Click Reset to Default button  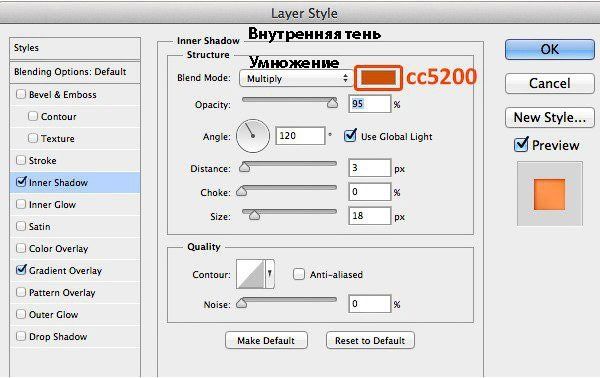370,340
